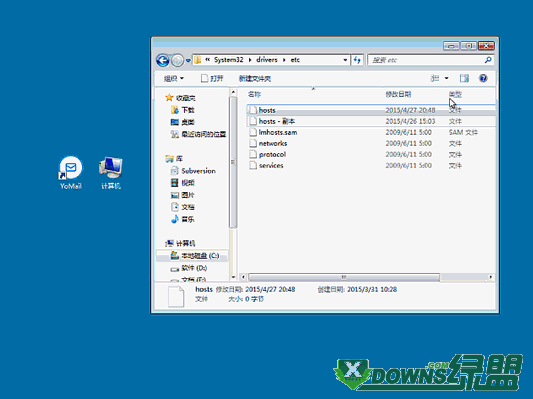This screenshot has width=533, height=399.
Task: Sort by the 修改日期 column header
Action: pos(398,94)
